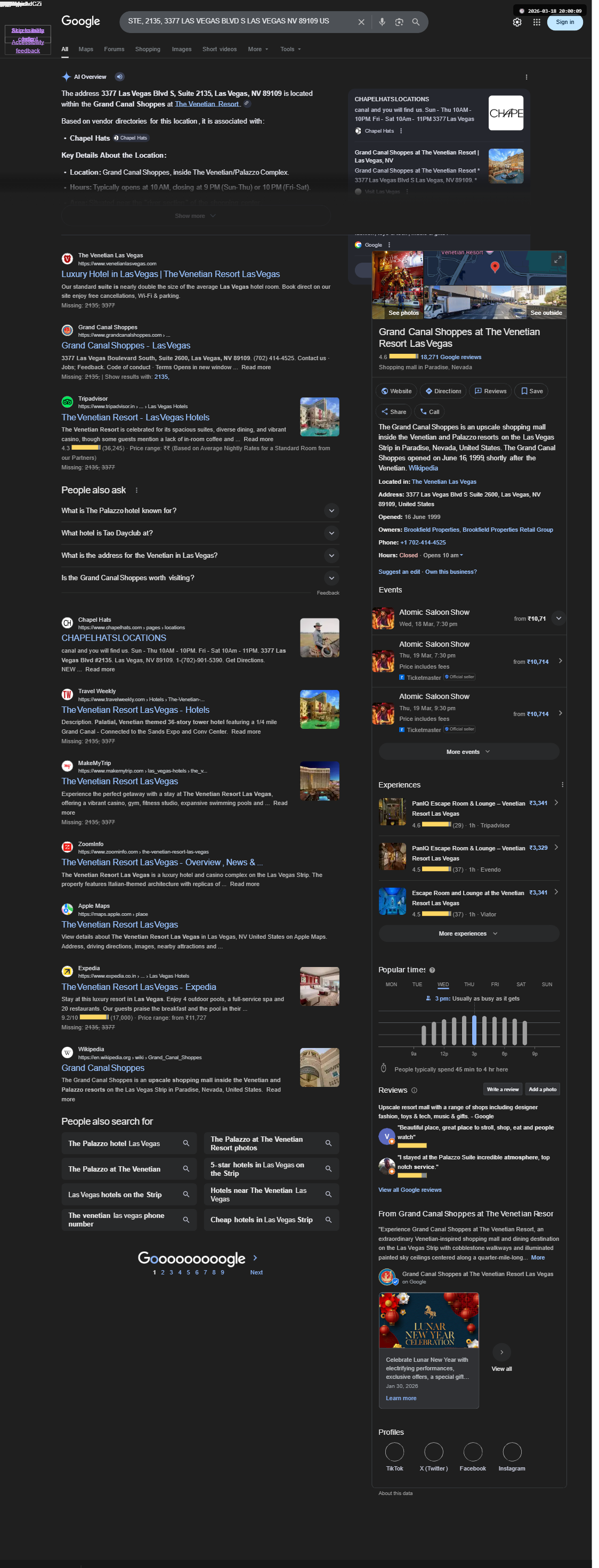599x1568 pixels.
Task: Show more of AI Overview
Action: [196, 216]
